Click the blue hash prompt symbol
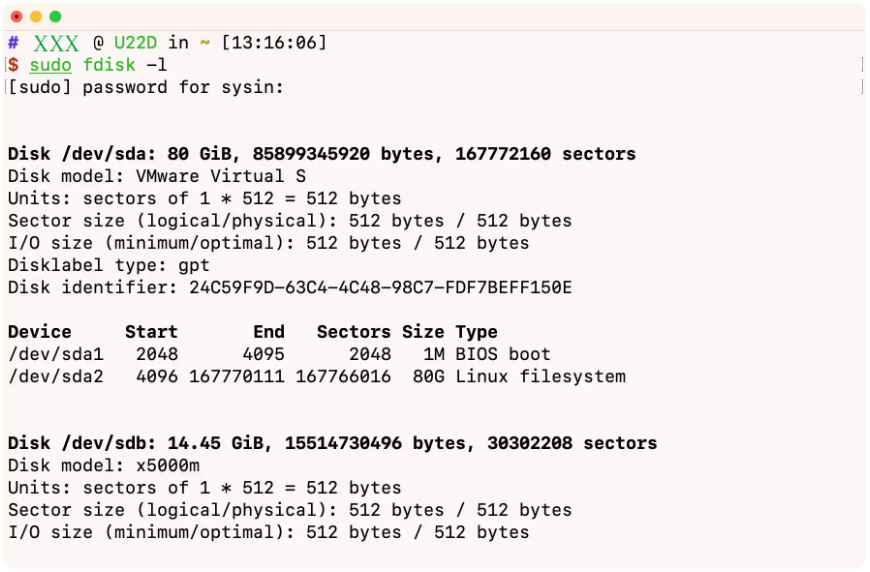The image size is (870, 572). [x=13, y=42]
